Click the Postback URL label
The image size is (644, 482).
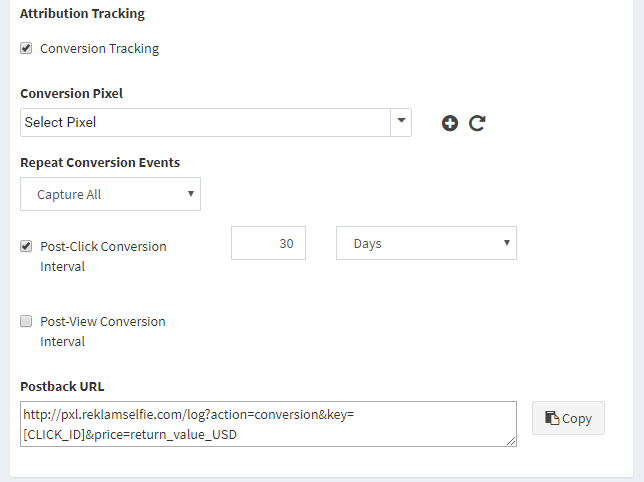62,386
